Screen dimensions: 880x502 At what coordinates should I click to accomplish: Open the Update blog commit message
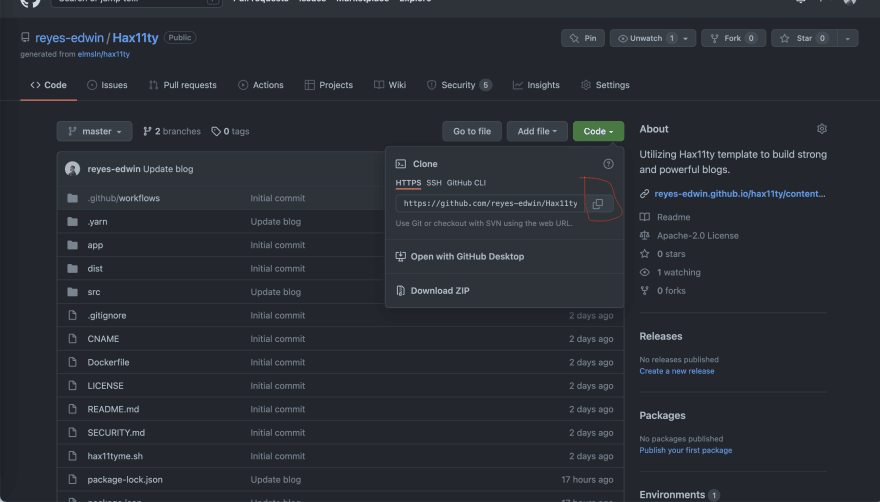pyautogui.click(x=168, y=169)
